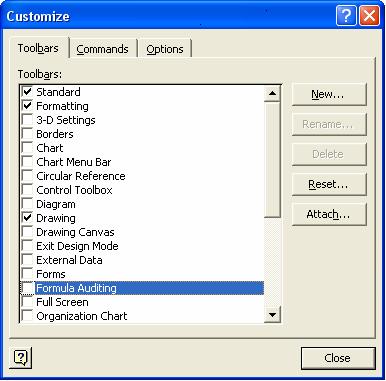Click the Reset... button
Viewport: 386px width, 381px height.
click(x=329, y=184)
